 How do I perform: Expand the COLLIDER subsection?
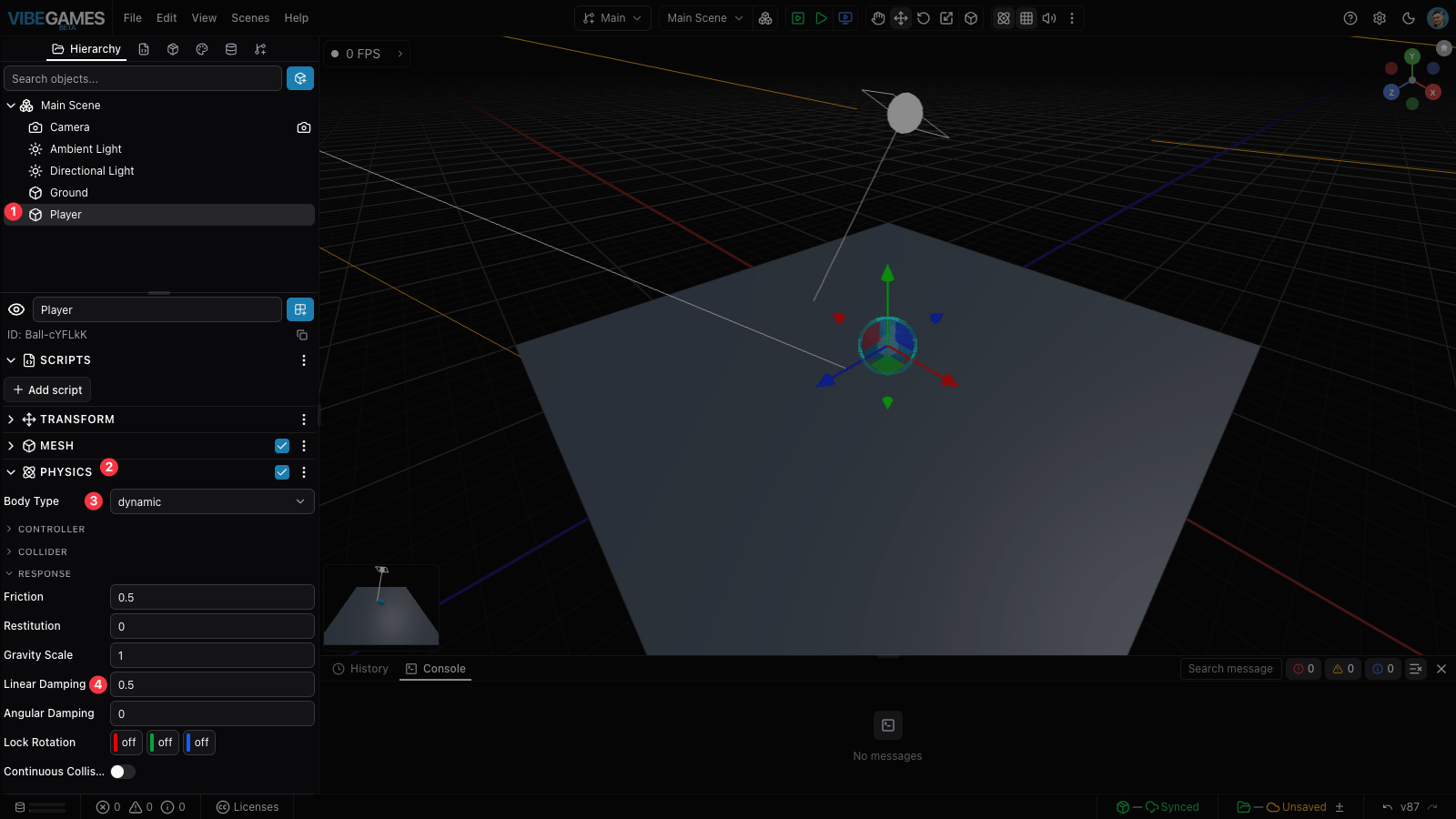pyautogui.click(x=9, y=551)
